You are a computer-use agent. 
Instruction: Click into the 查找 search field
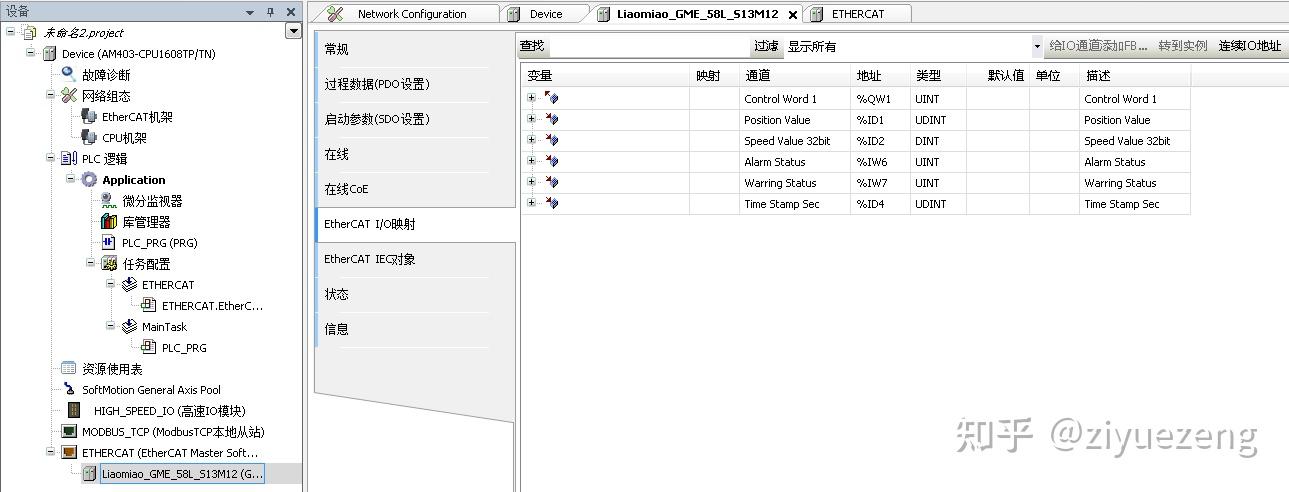(649, 46)
